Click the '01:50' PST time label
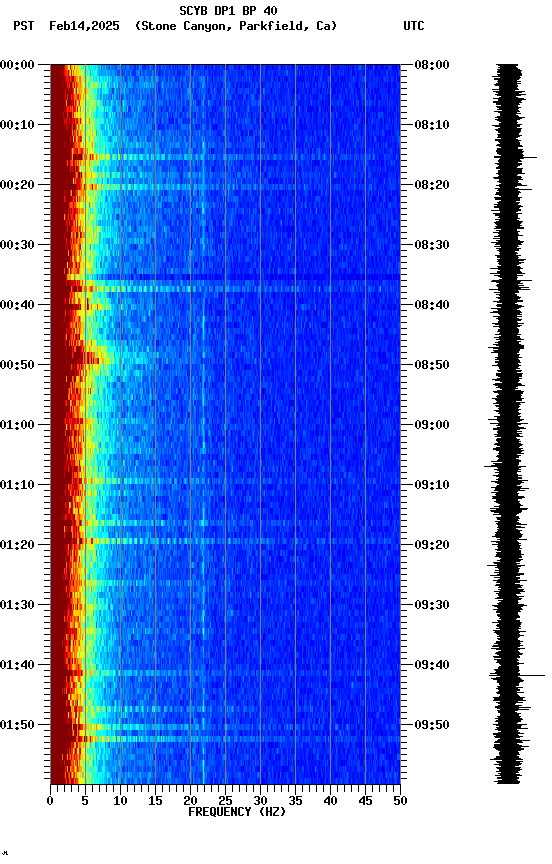This screenshot has width=552, height=864. 17,725
